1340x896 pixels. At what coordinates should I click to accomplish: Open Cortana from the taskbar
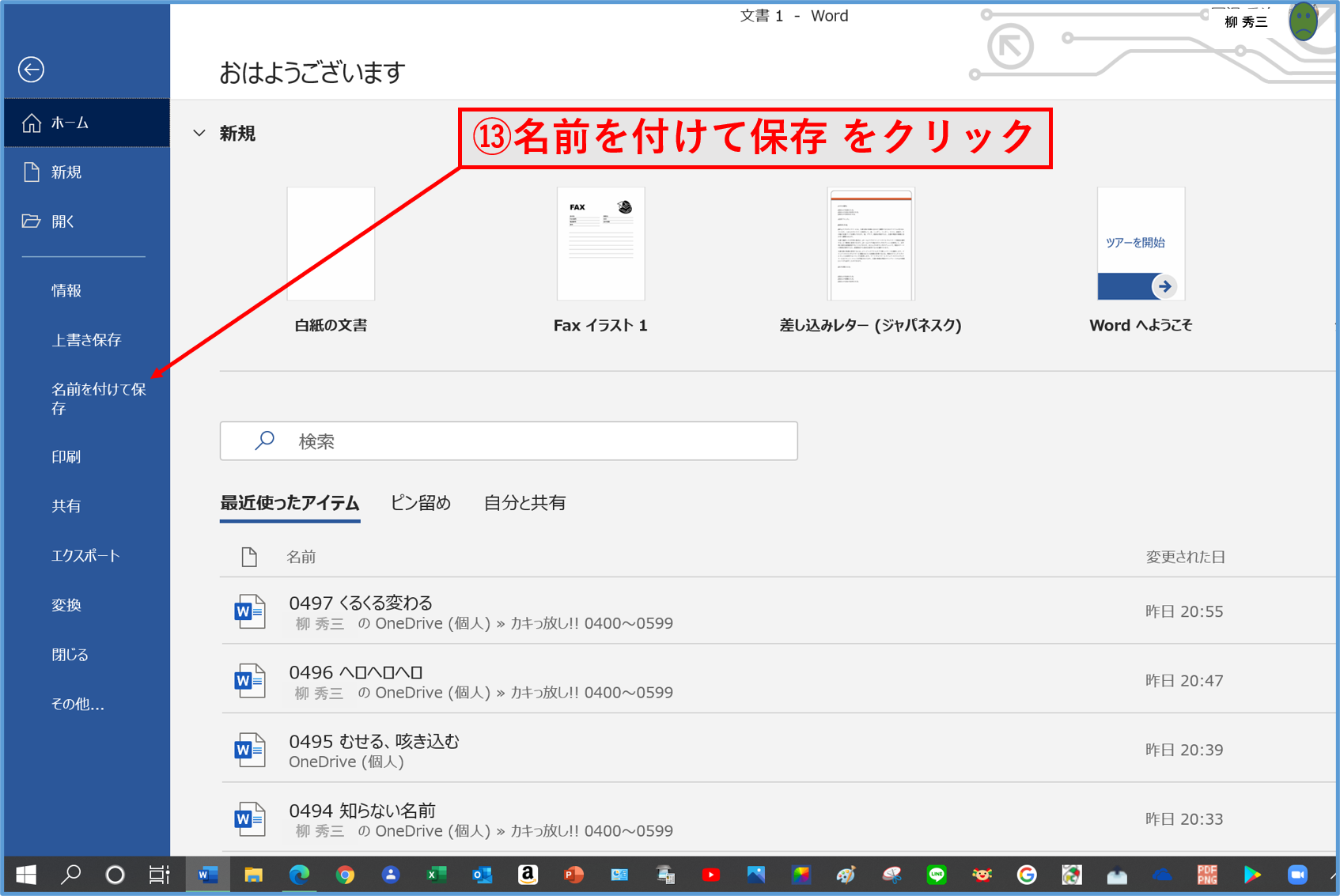click(x=115, y=875)
